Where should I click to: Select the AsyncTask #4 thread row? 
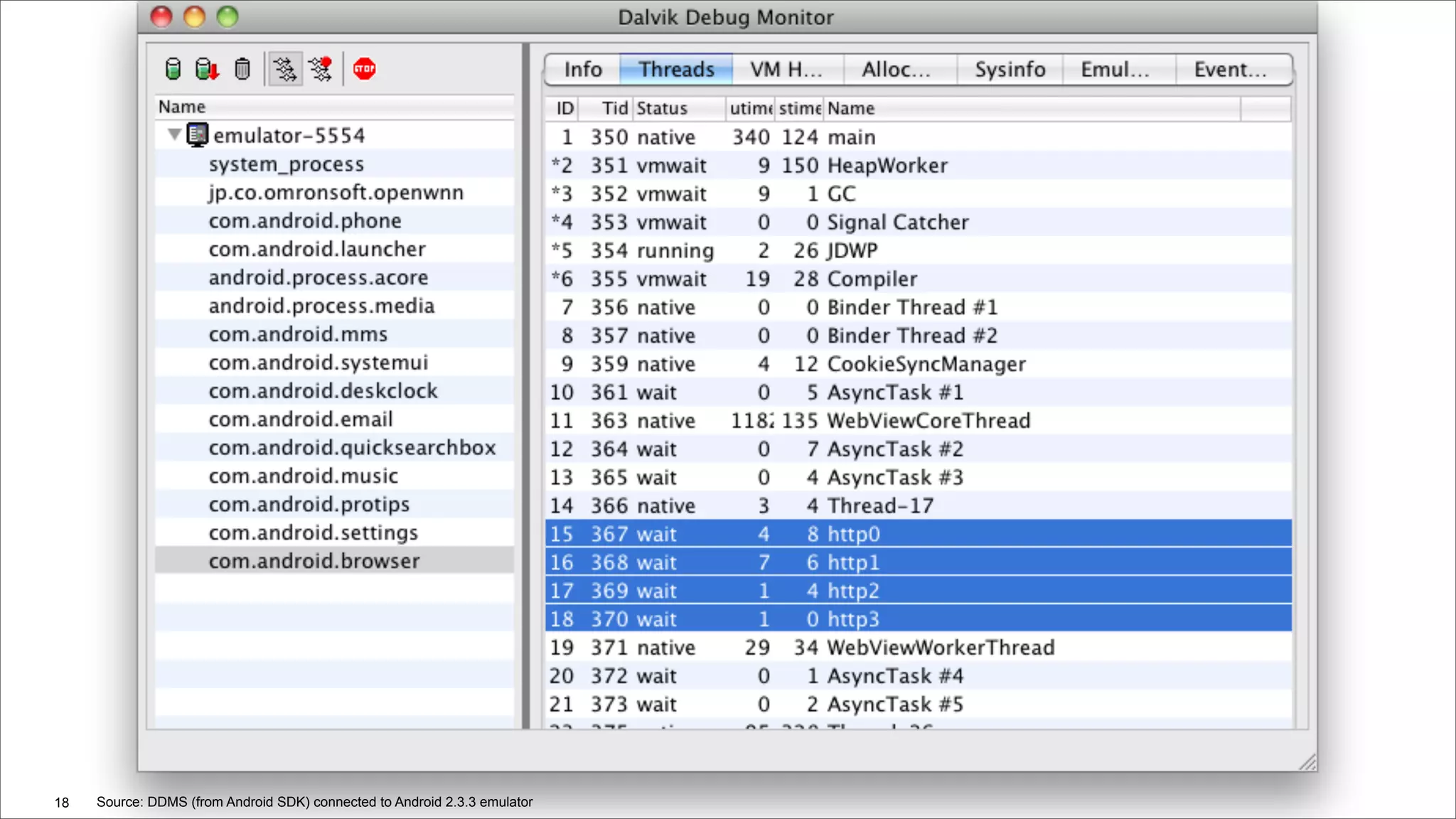point(918,676)
